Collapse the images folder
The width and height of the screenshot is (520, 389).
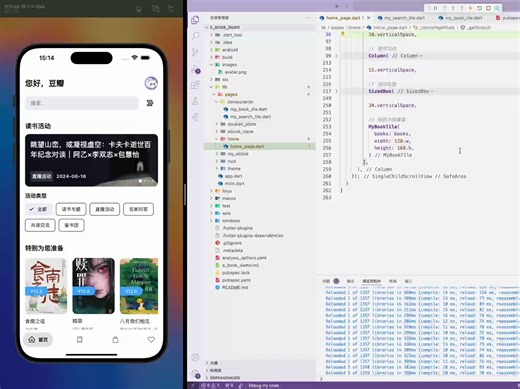212,65
